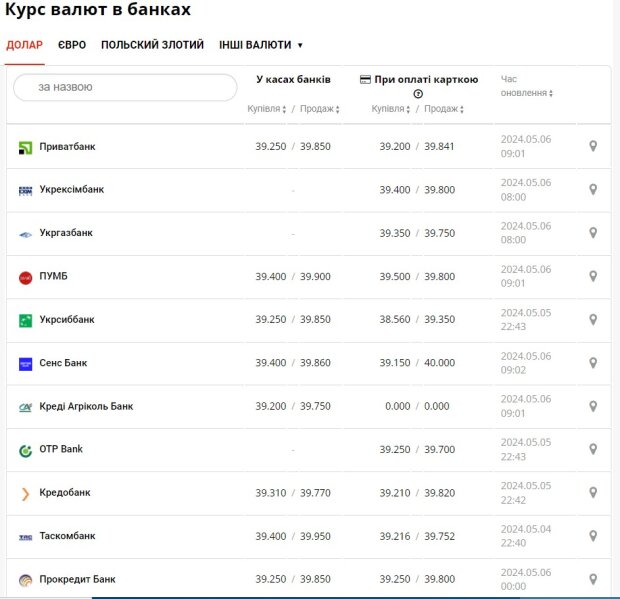Viewport: 620px width, 599px height.
Task: Show branches map for Кредобанк
Action: click(593, 493)
